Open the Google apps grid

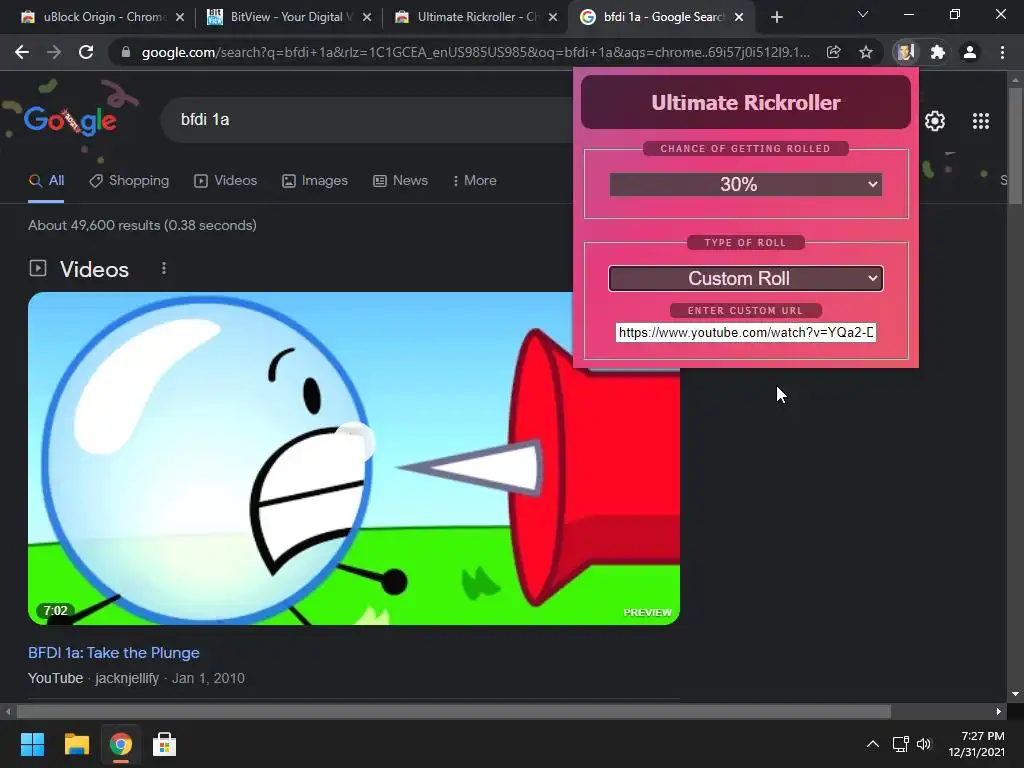tap(981, 121)
